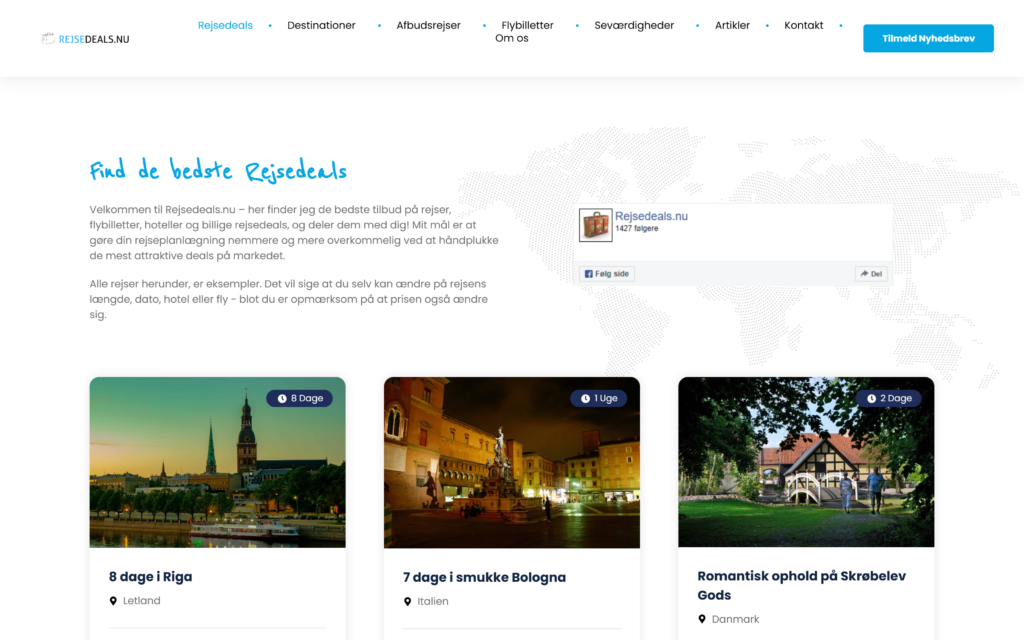Open the Destinationer menu item
The width and height of the screenshot is (1024, 640).
pos(321,25)
